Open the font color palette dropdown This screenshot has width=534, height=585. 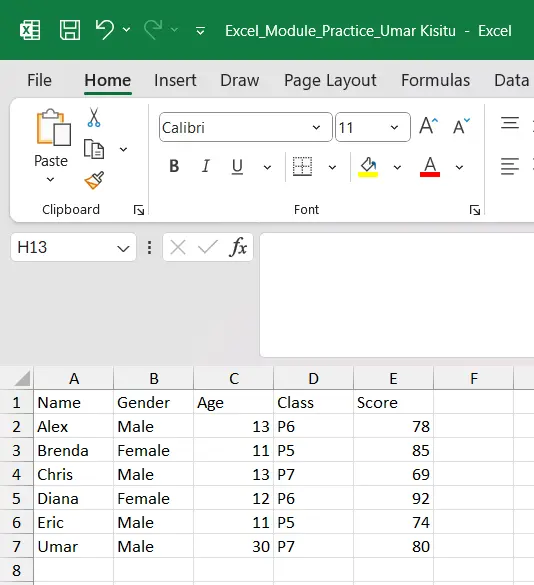pos(459,167)
